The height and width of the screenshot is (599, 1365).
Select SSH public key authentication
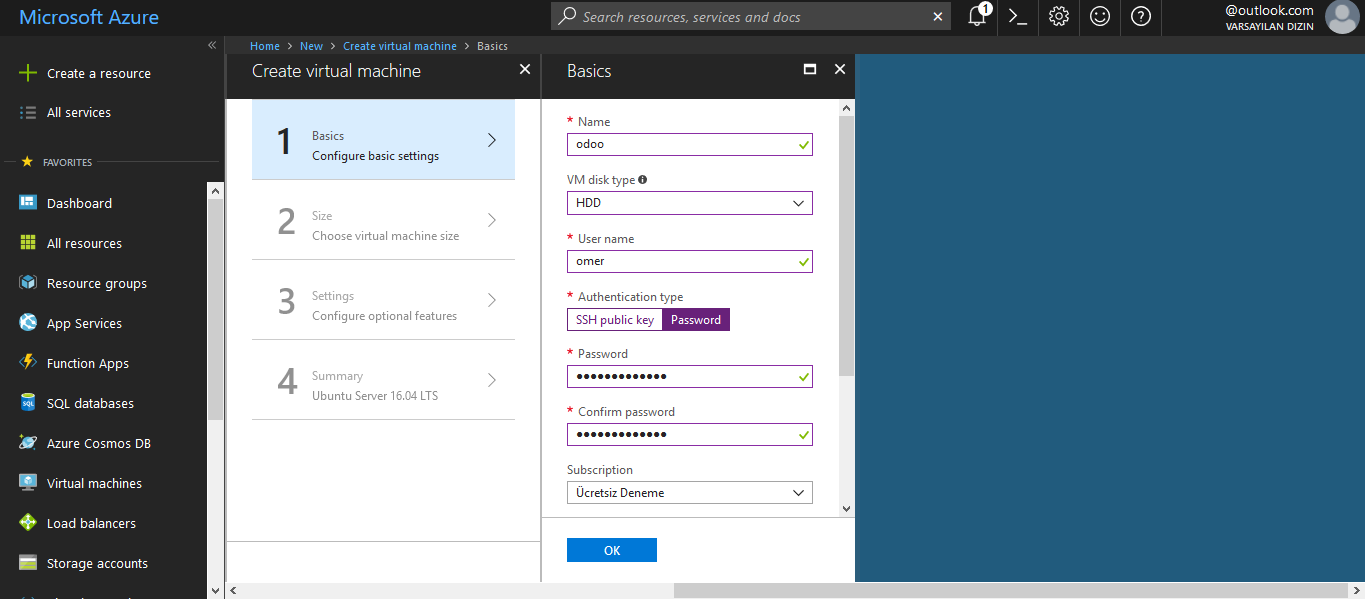click(x=615, y=320)
